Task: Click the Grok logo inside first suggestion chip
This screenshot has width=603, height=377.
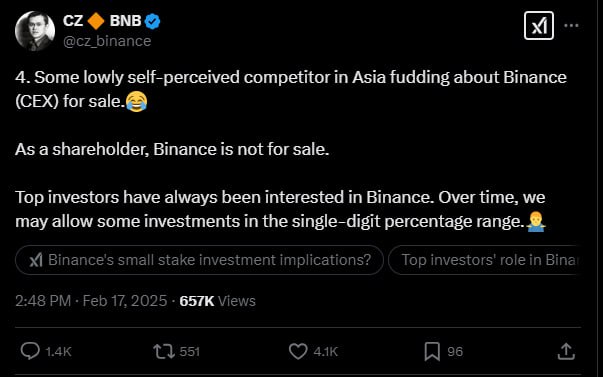Action: (x=36, y=260)
